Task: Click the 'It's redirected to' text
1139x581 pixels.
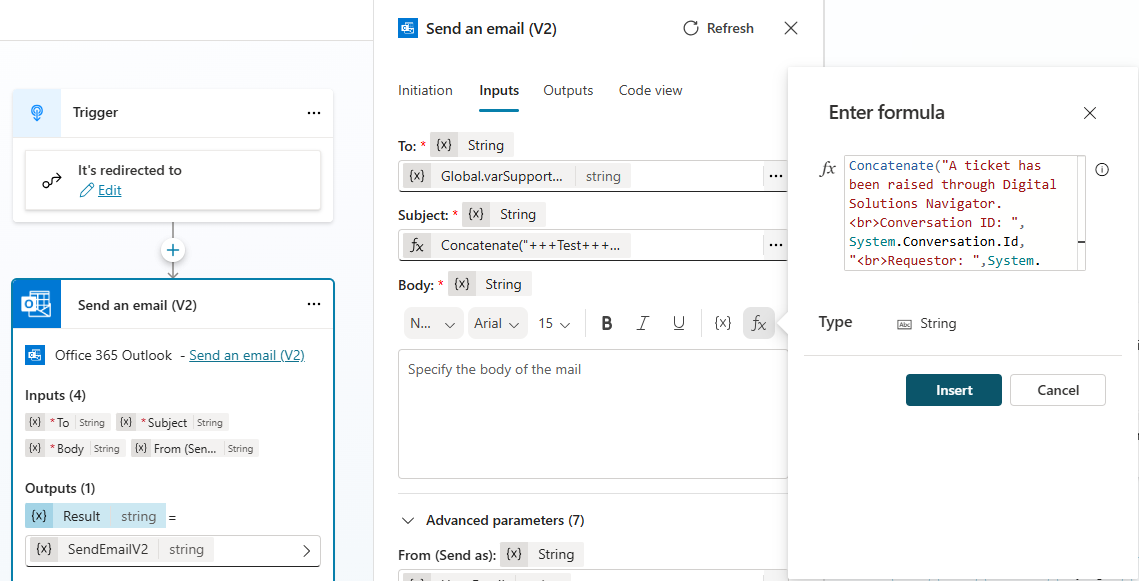Action: (x=130, y=171)
